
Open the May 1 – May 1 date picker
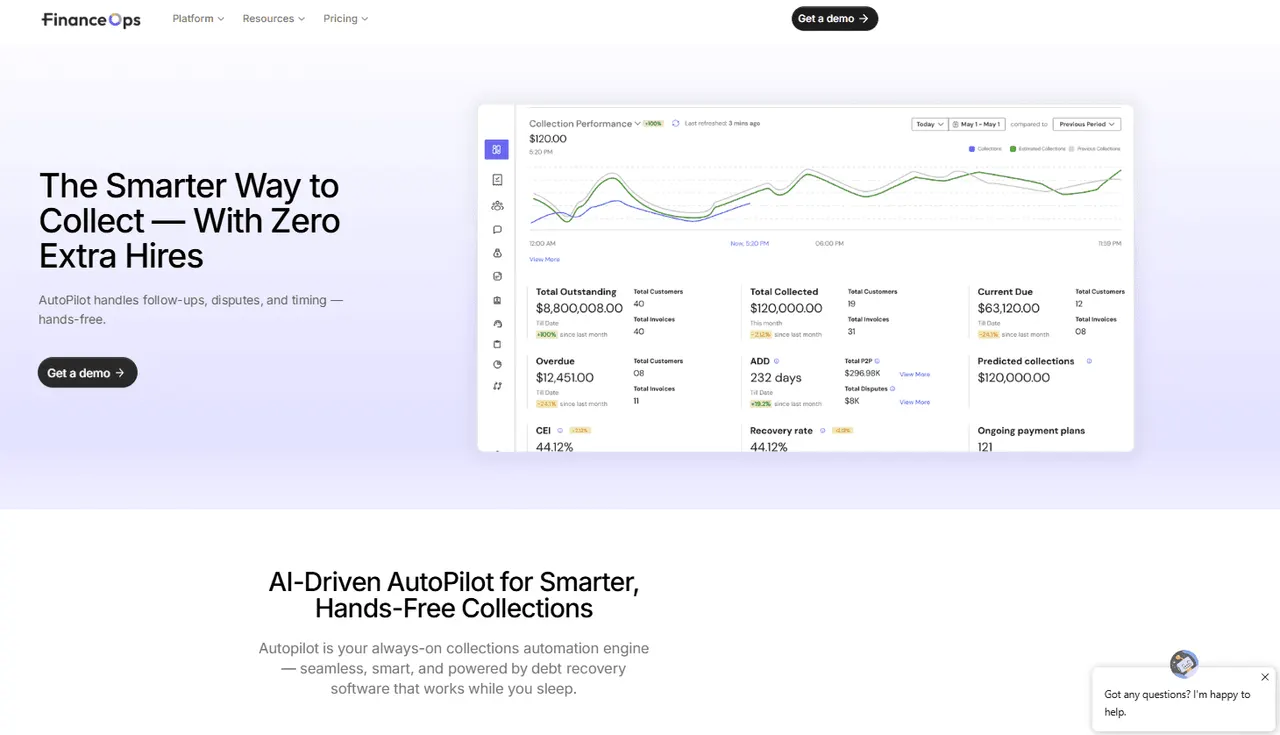coord(976,125)
